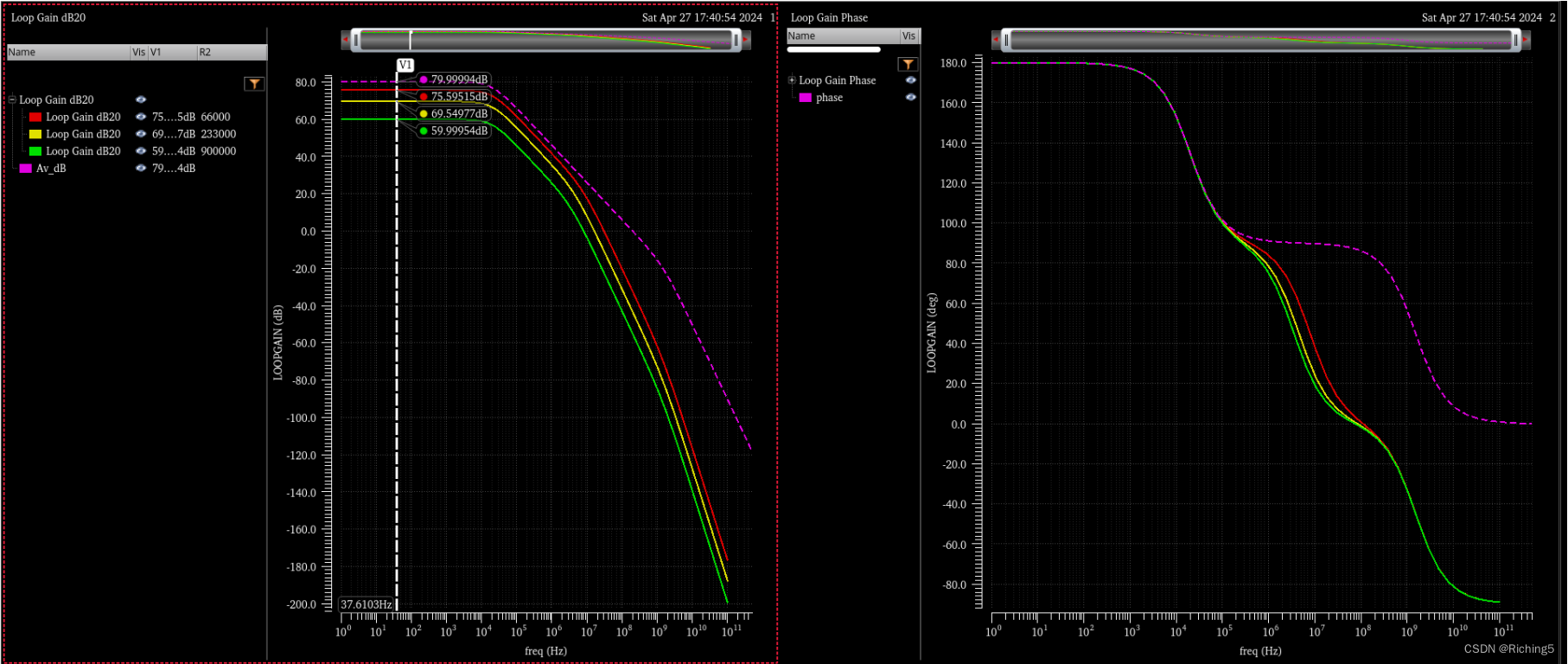
Task: Click Vis column header in Phase legend
Action: tap(909, 35)
